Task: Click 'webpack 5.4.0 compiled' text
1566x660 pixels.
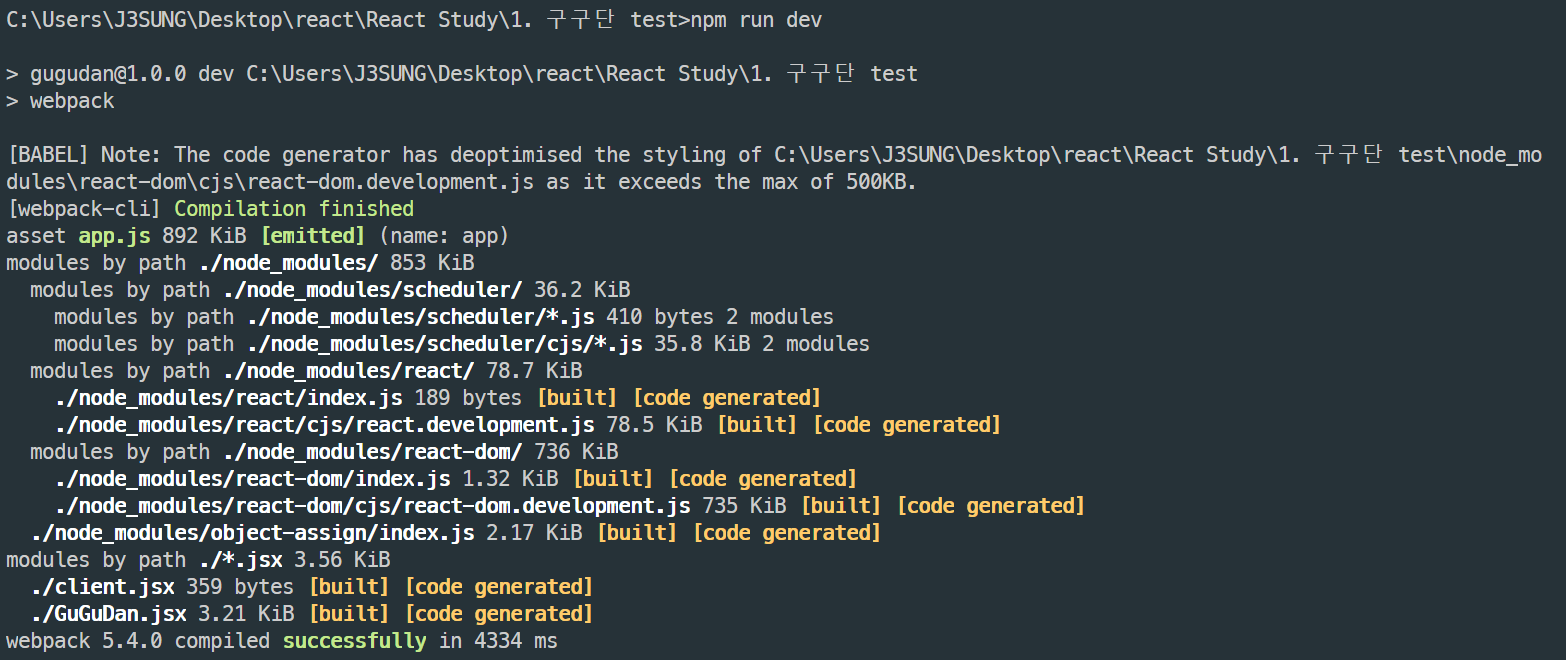Action: (138, 641)
